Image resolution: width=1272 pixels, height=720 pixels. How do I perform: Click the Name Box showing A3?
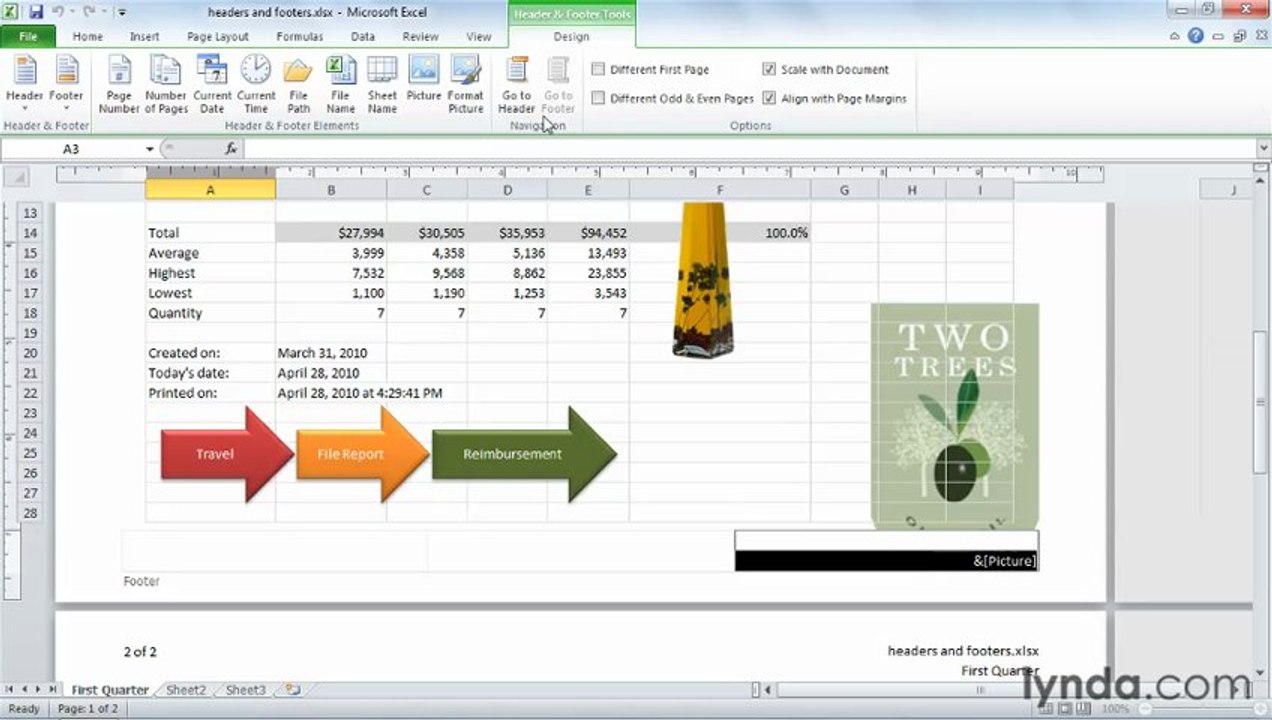pyautogui.click(x=72, y=149)
